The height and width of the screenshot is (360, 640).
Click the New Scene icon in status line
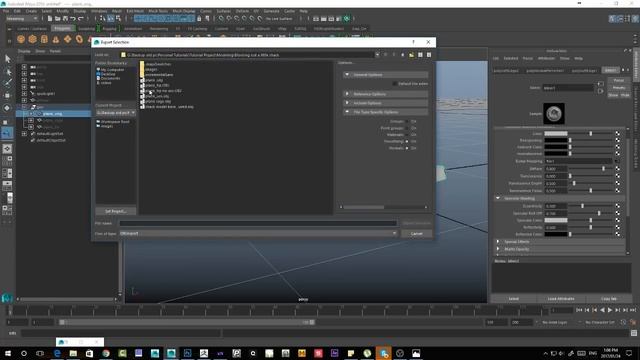coord(50,18)
